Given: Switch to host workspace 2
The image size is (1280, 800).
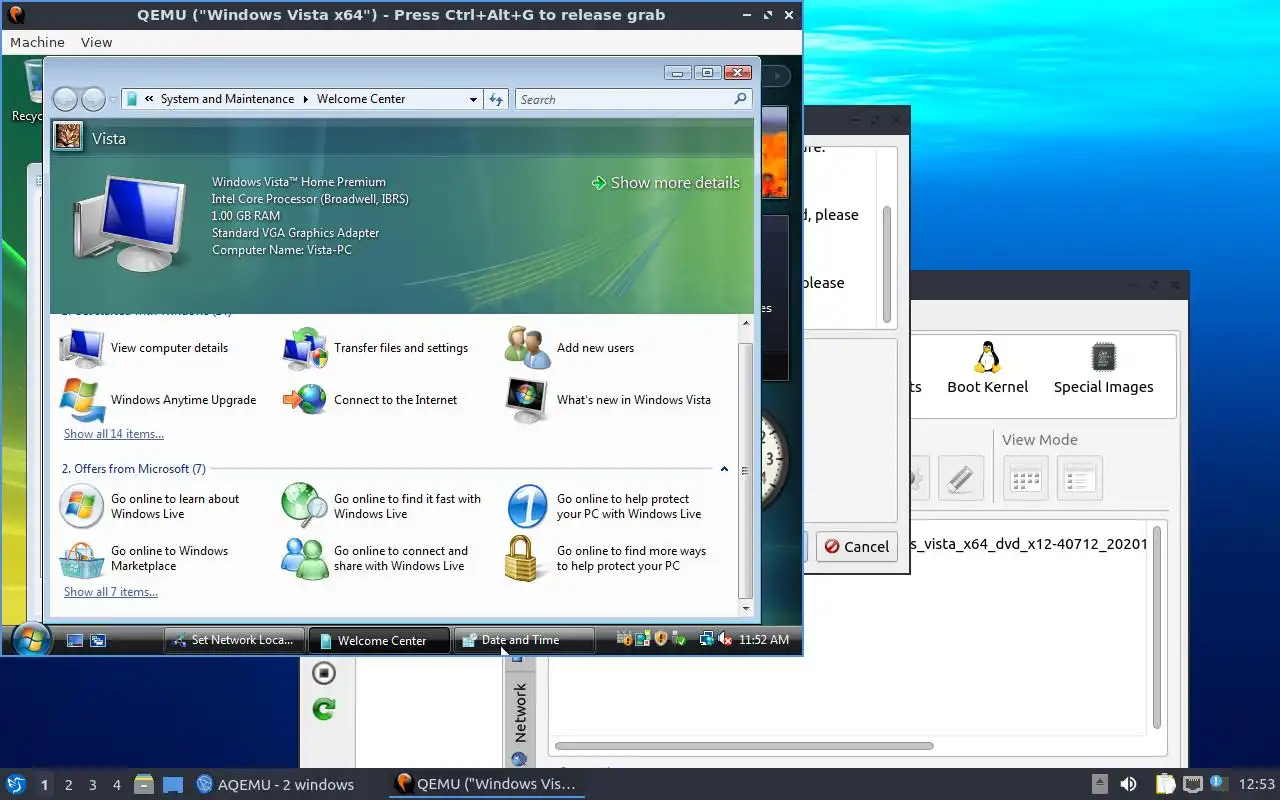Looking at the screenshot, I should (x=69, y=784).
